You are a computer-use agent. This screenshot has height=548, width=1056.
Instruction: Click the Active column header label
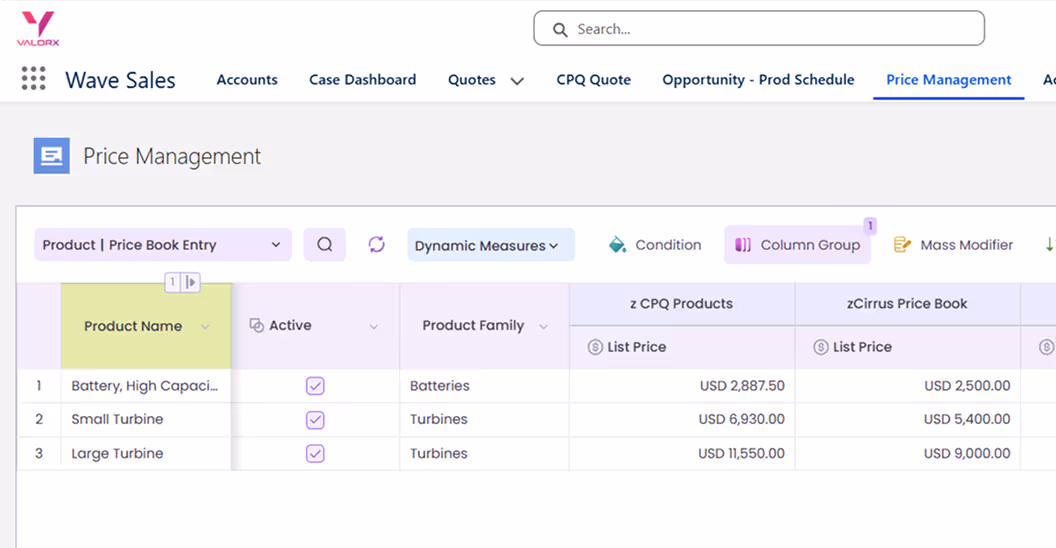290,325
